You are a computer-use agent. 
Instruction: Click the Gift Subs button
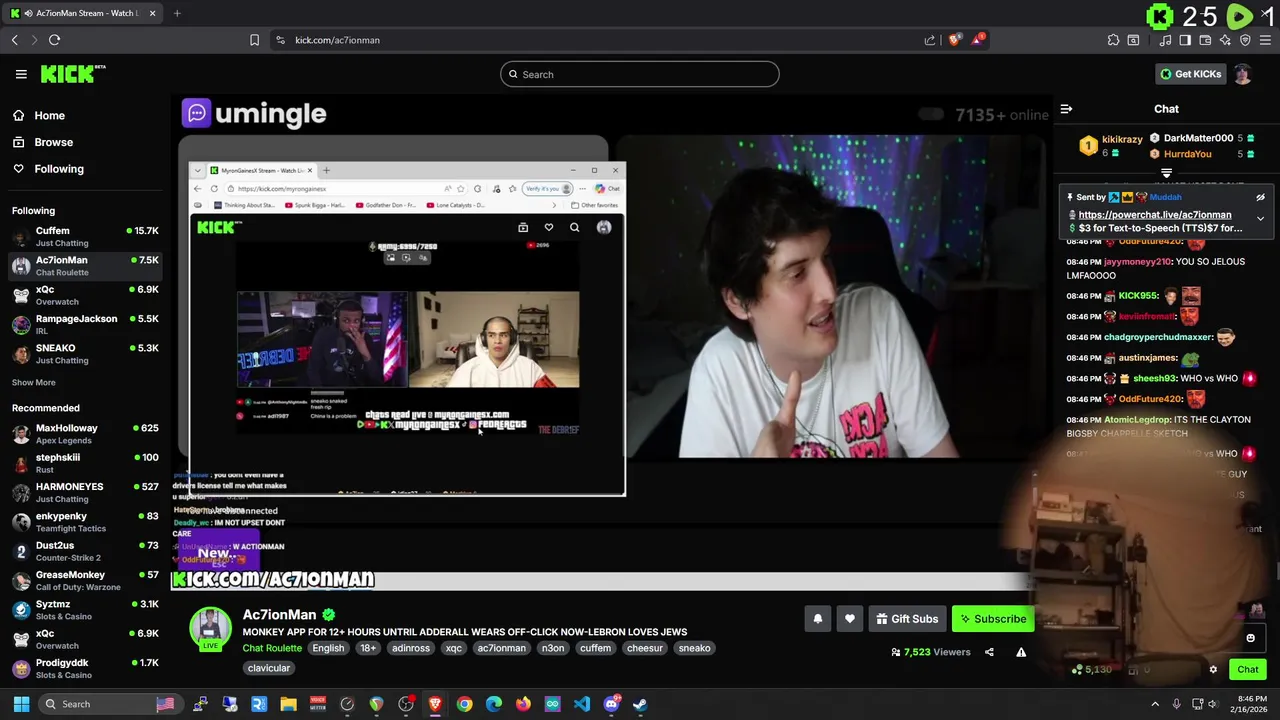[907, 619]
